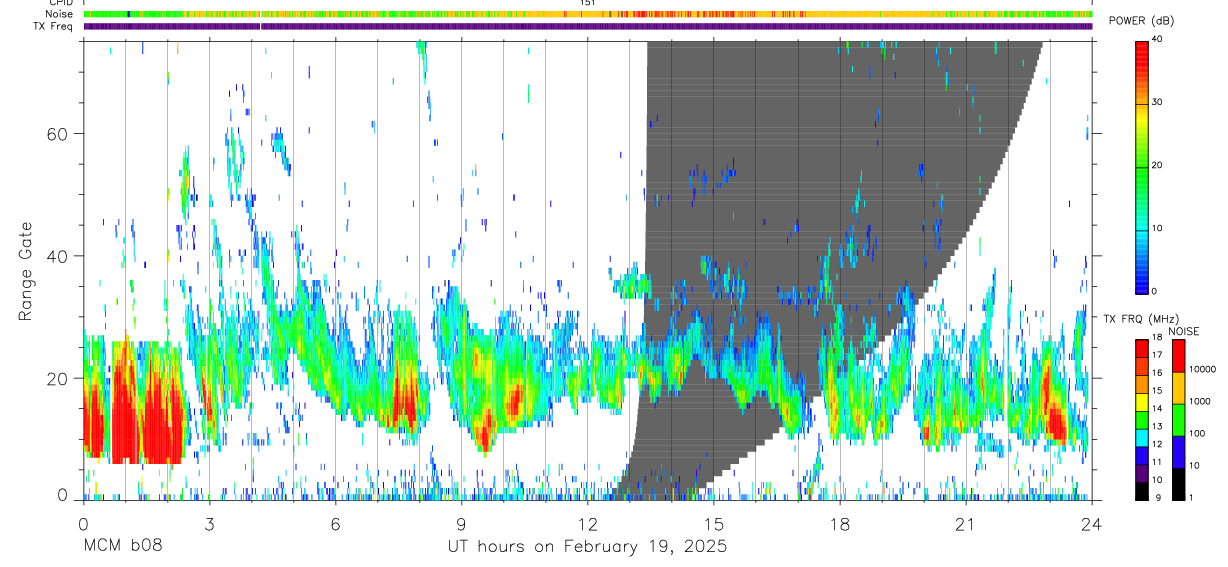Click the red top swatch of the noise legend
Screen dimensions: 1228x567
(x=1178, y=356)
